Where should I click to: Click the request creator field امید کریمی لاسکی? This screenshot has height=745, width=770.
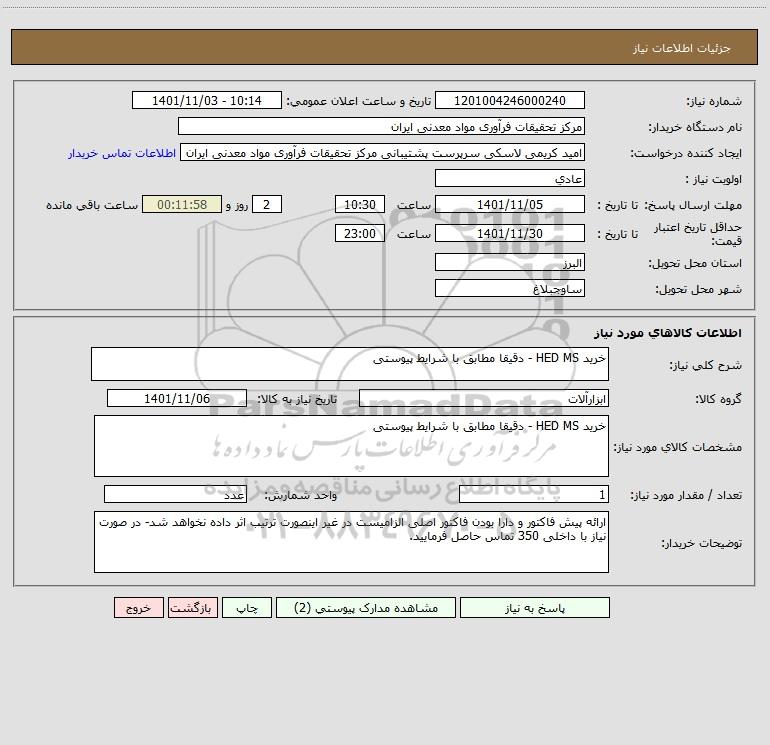coord(383,153)
